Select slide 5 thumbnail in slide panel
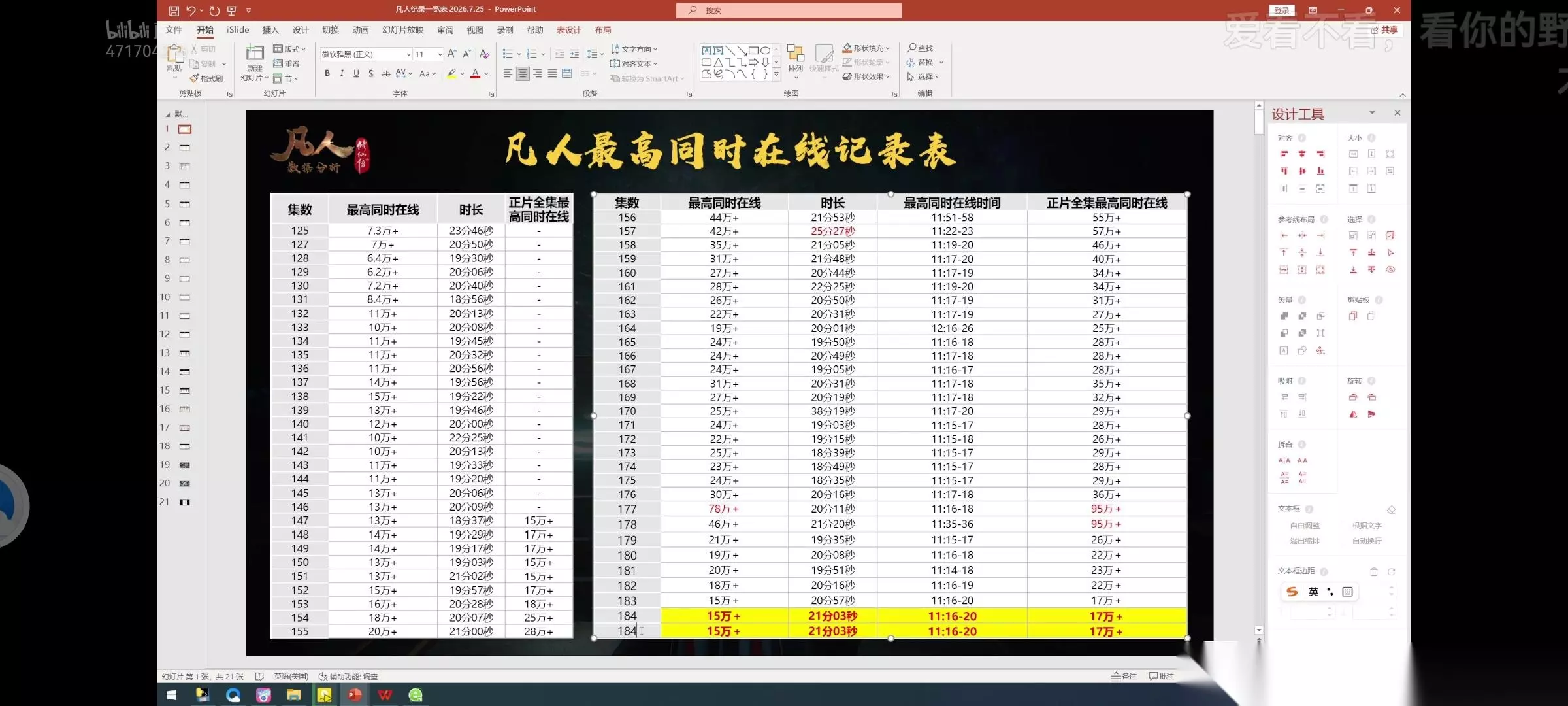Viewport: 1568px width, 706px height. click(x=185, y=204)
